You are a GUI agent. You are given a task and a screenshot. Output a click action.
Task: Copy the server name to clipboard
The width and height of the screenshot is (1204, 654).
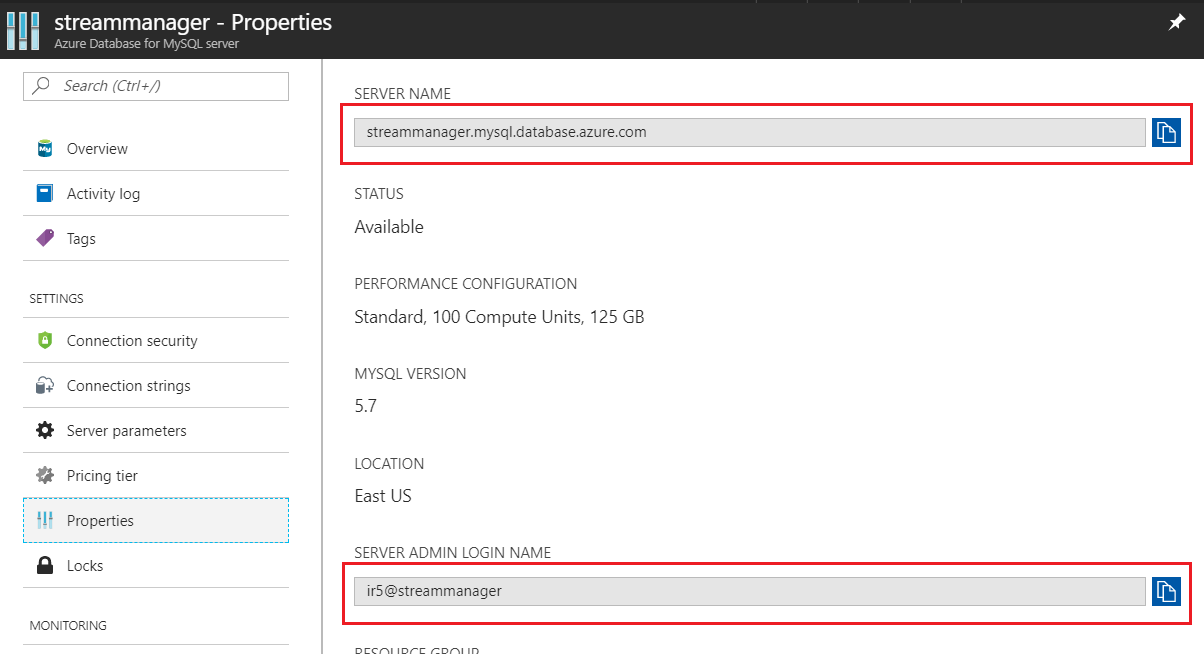click(x=1167, y=132)
